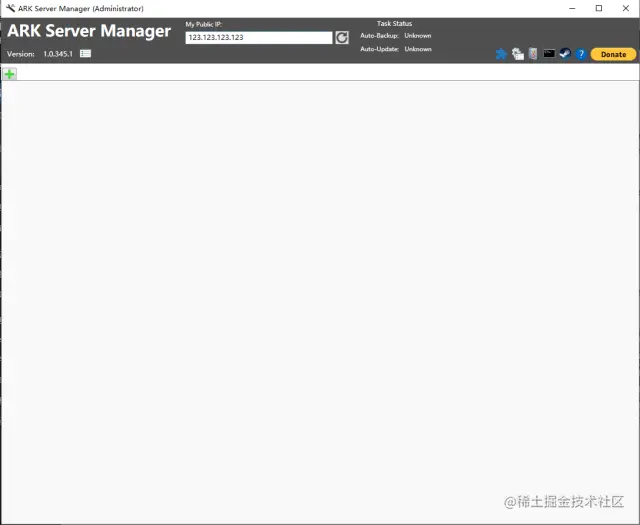Click the server tower icon in header
The image size is (640, 525).
(x=533, y=53)
